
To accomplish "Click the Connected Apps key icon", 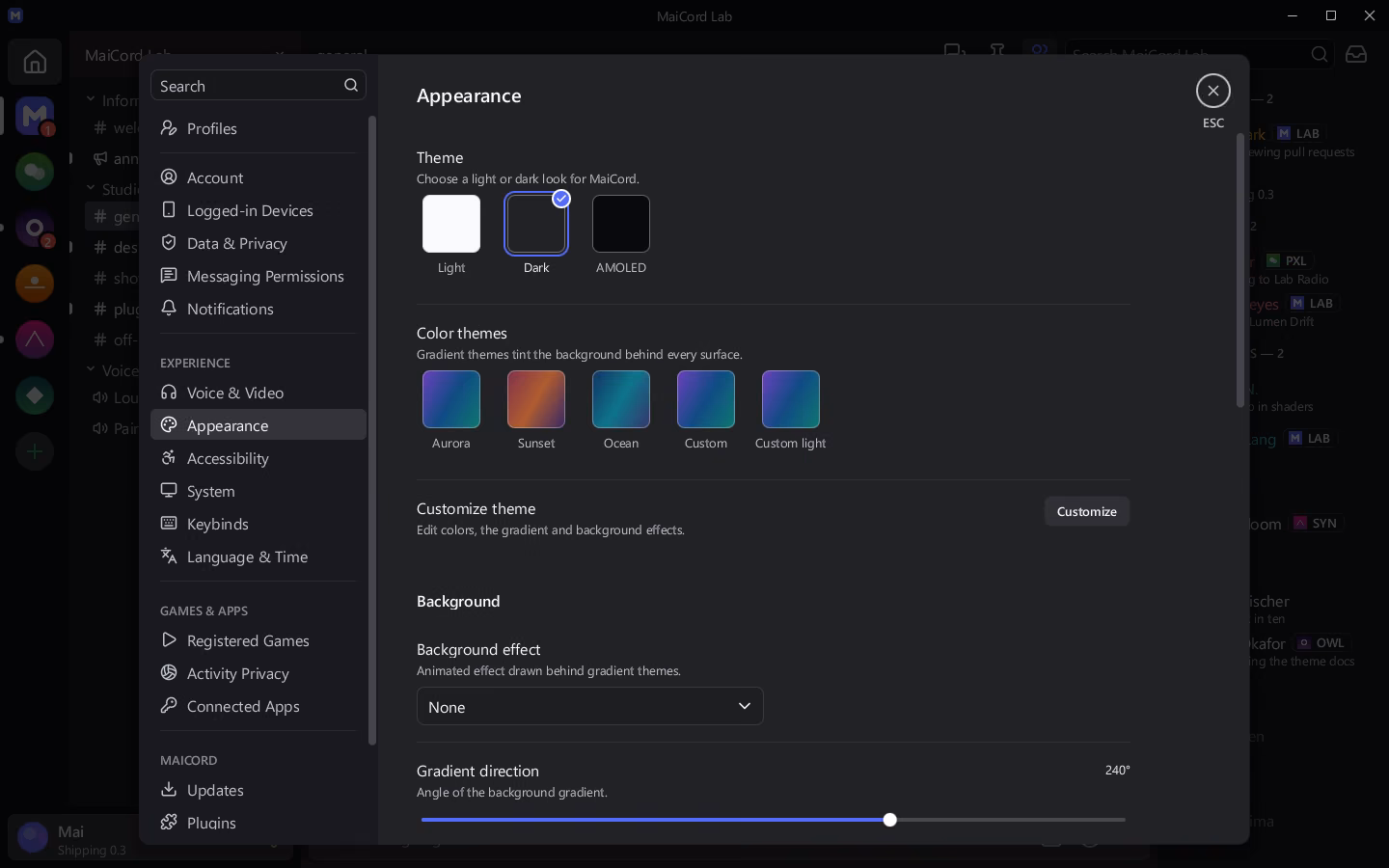I will click(169, 706).
